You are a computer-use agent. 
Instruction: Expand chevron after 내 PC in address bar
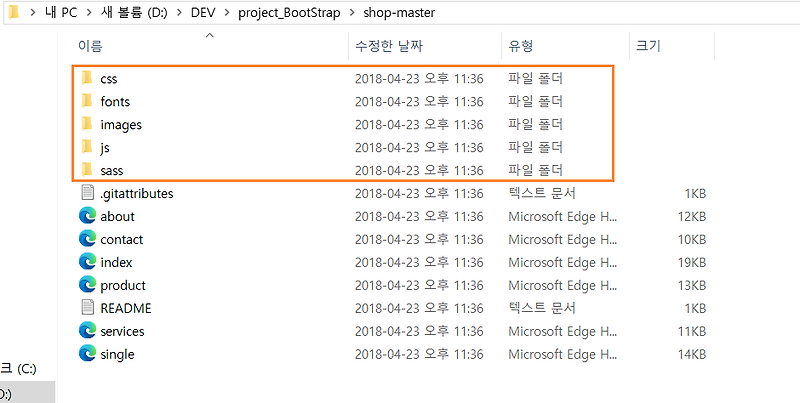[89, 13]
